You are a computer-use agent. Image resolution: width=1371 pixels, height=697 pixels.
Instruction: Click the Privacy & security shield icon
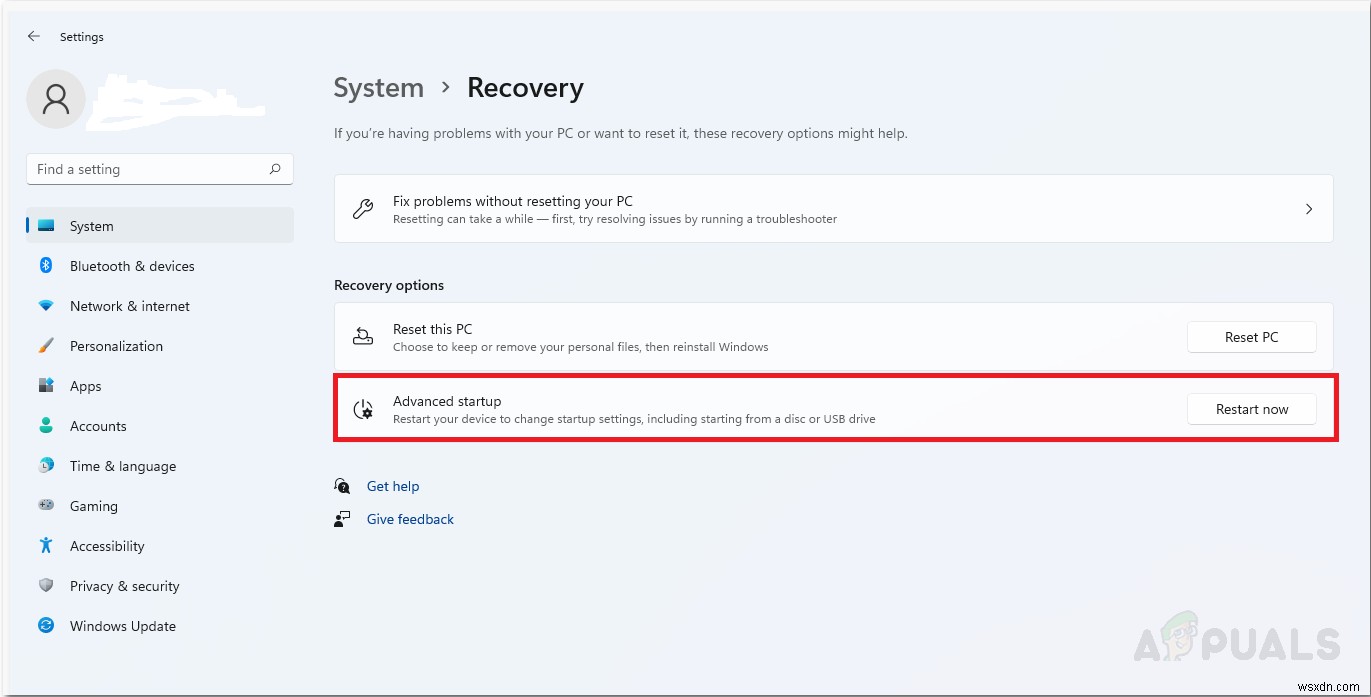point(46,586)
